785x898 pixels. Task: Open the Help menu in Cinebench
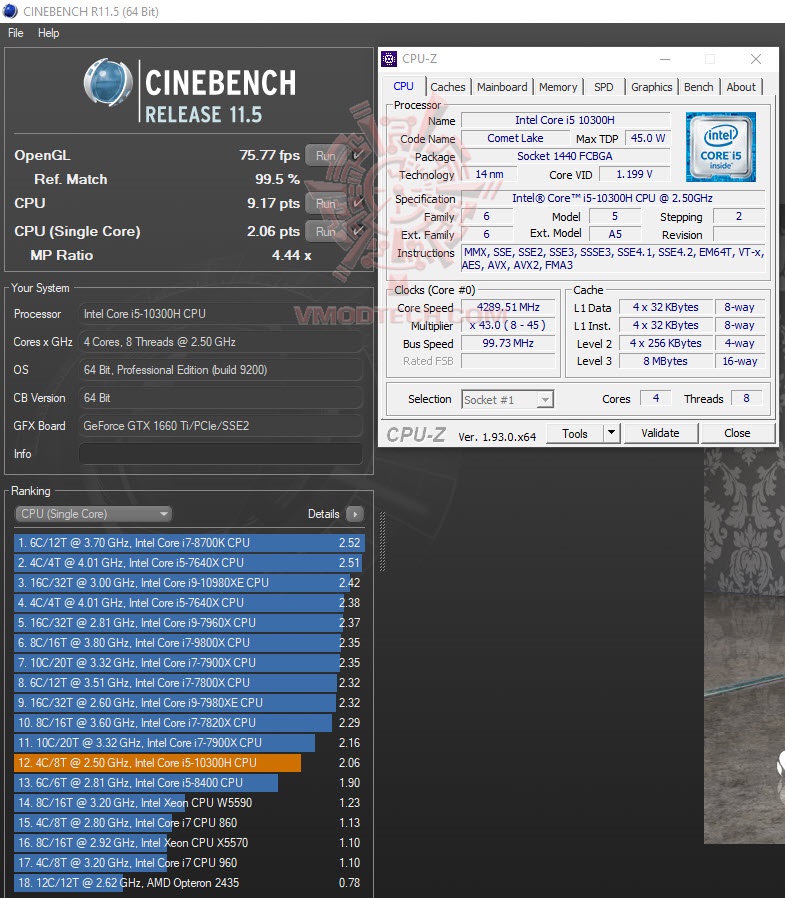point(48,33)
